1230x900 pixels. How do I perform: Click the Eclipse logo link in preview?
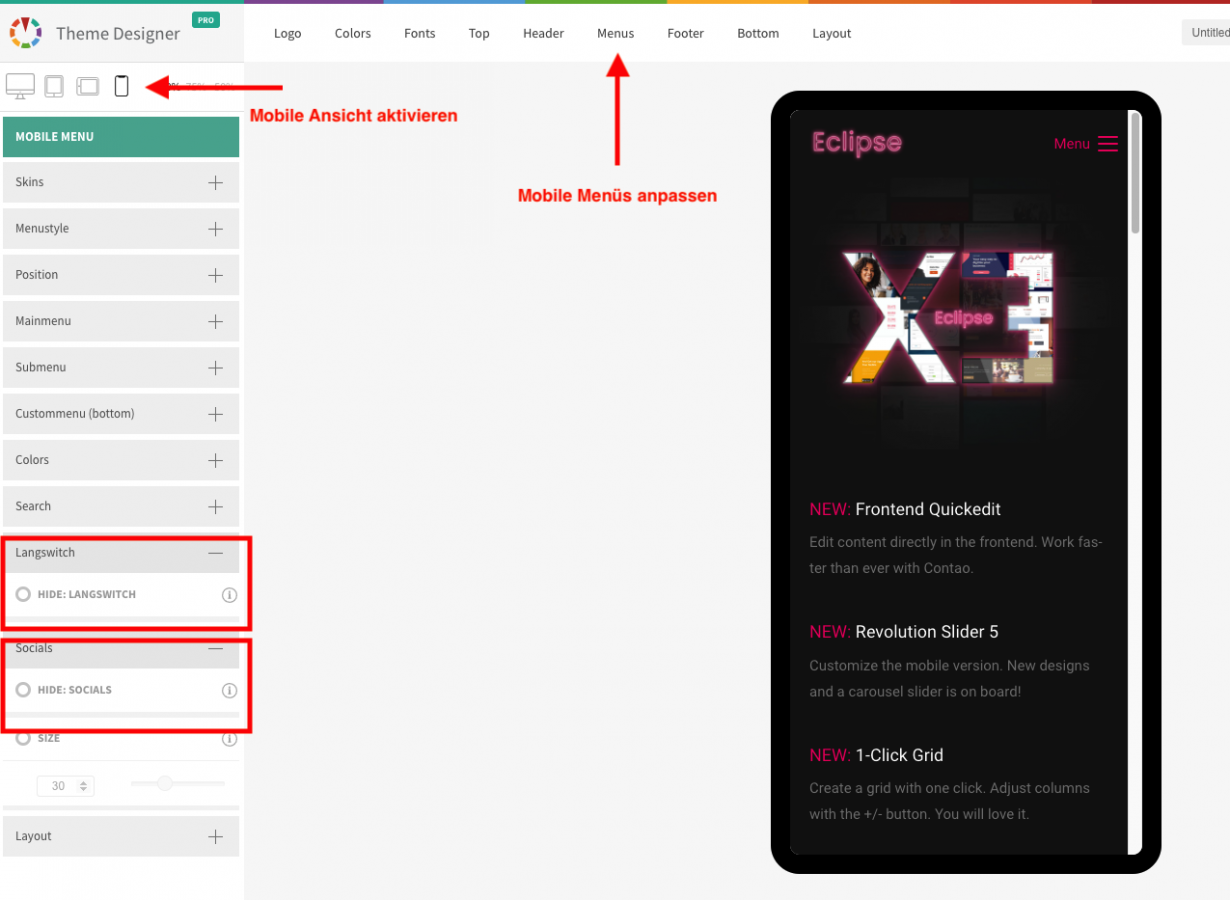pos(857,143)
